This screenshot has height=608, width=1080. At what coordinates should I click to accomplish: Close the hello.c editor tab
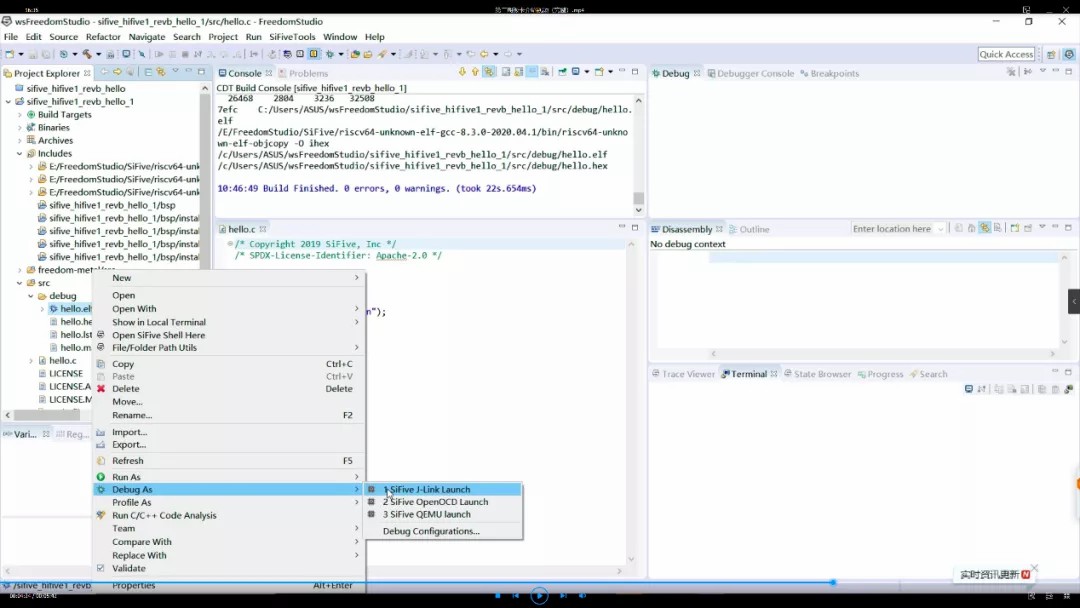click(x=262, y=229)
